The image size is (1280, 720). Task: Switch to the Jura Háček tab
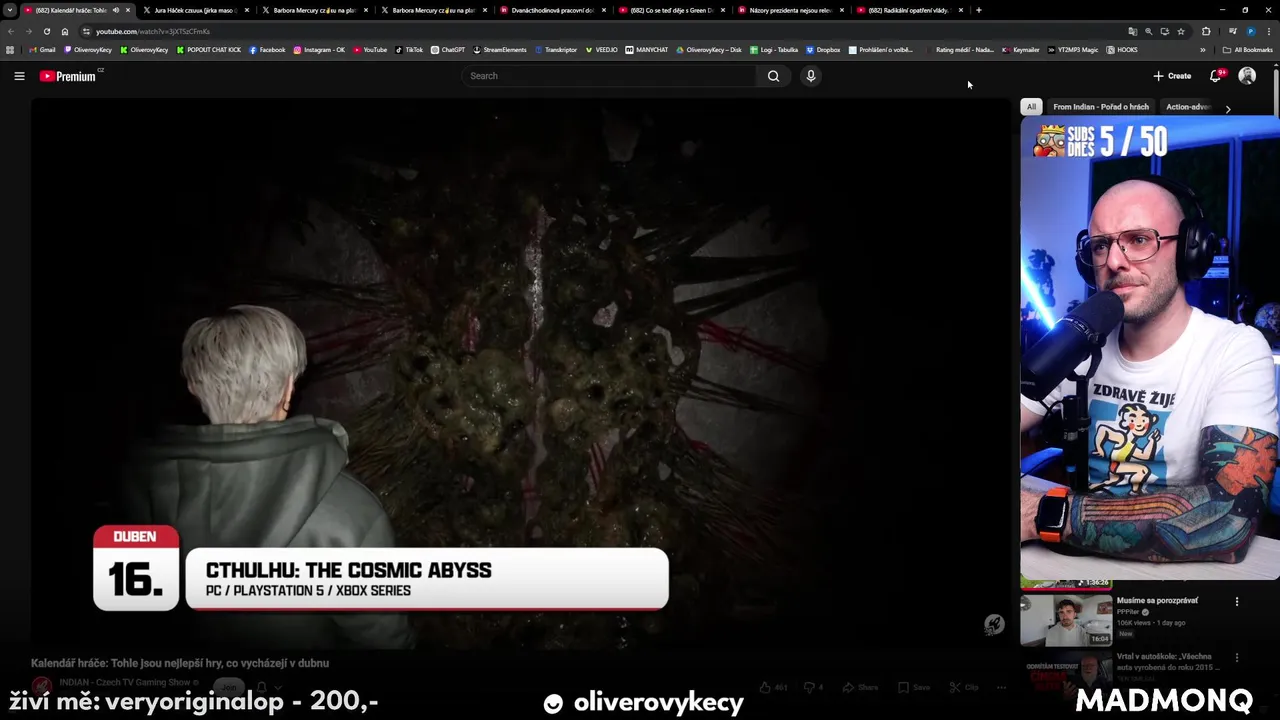tap(195, 10)
